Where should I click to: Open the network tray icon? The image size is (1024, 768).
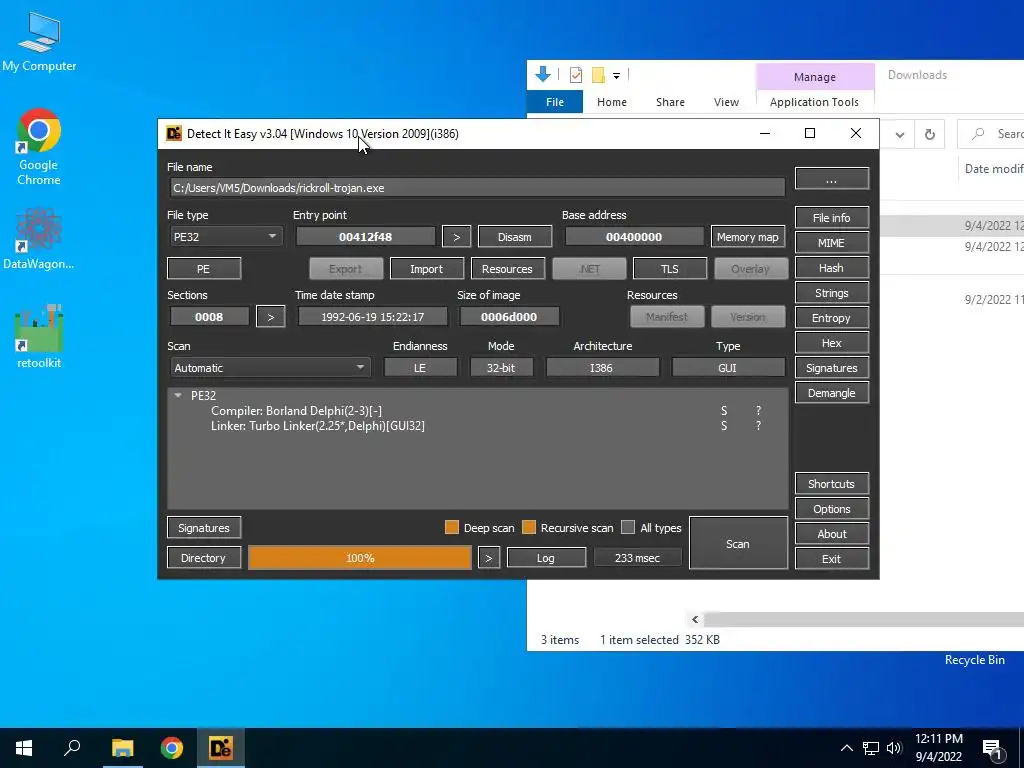[x=871, y=748]
